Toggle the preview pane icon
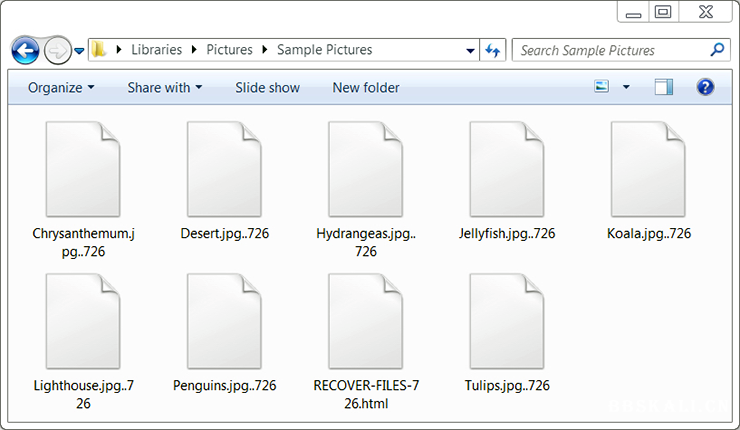 664,87
